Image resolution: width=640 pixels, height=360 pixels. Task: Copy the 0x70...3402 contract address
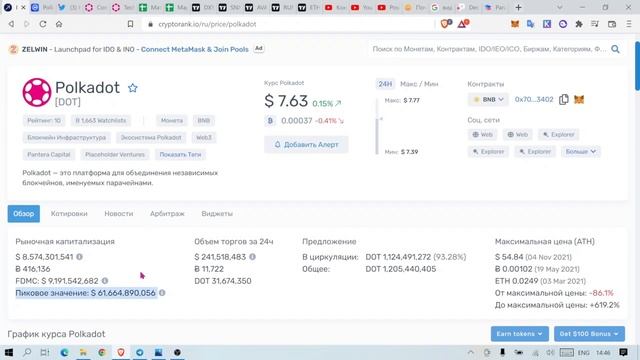click(x=564, y=99)
